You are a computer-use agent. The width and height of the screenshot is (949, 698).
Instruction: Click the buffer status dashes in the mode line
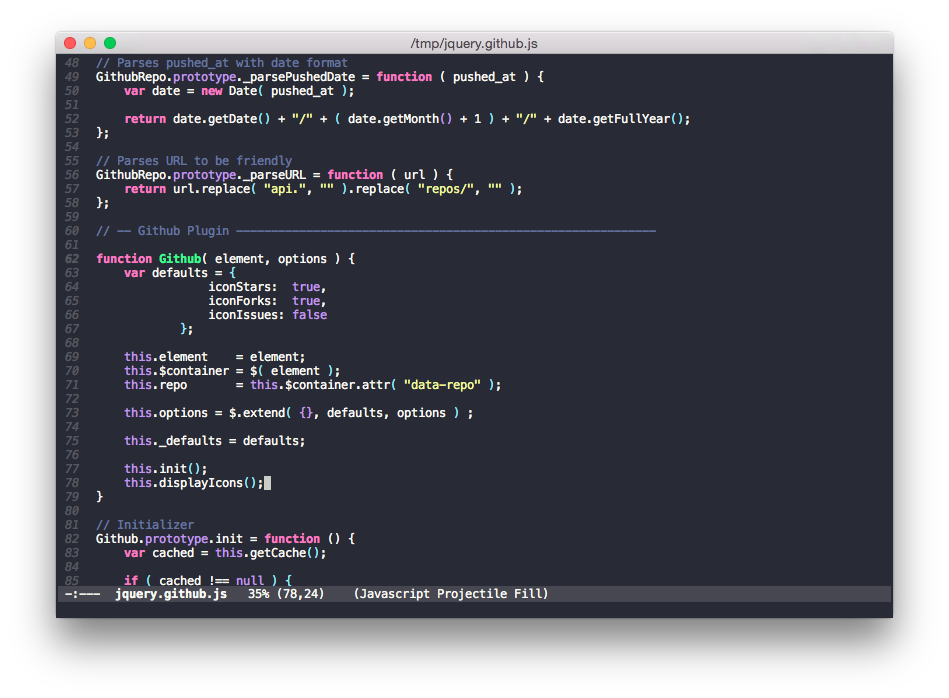[82, 594]
